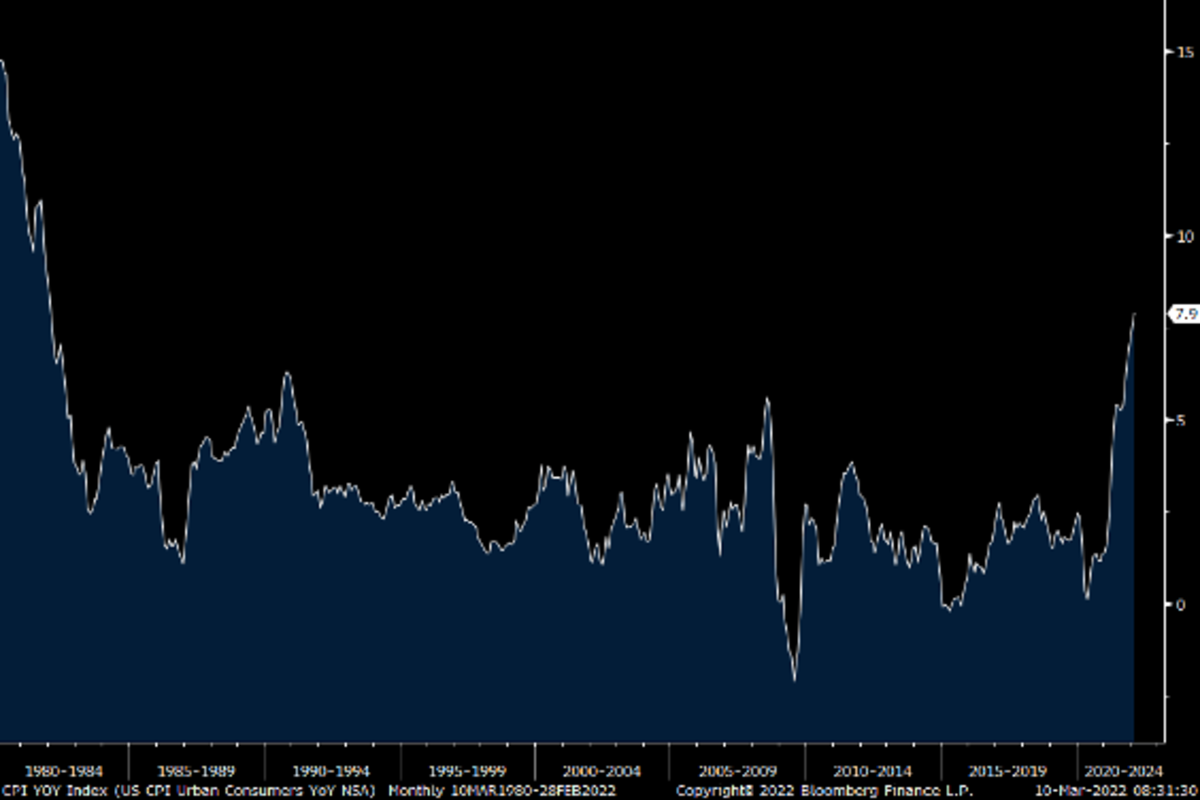Screen dimensions: 1200x800
Task: Select the 1985-1989 x-axis label
Action: 197,771
